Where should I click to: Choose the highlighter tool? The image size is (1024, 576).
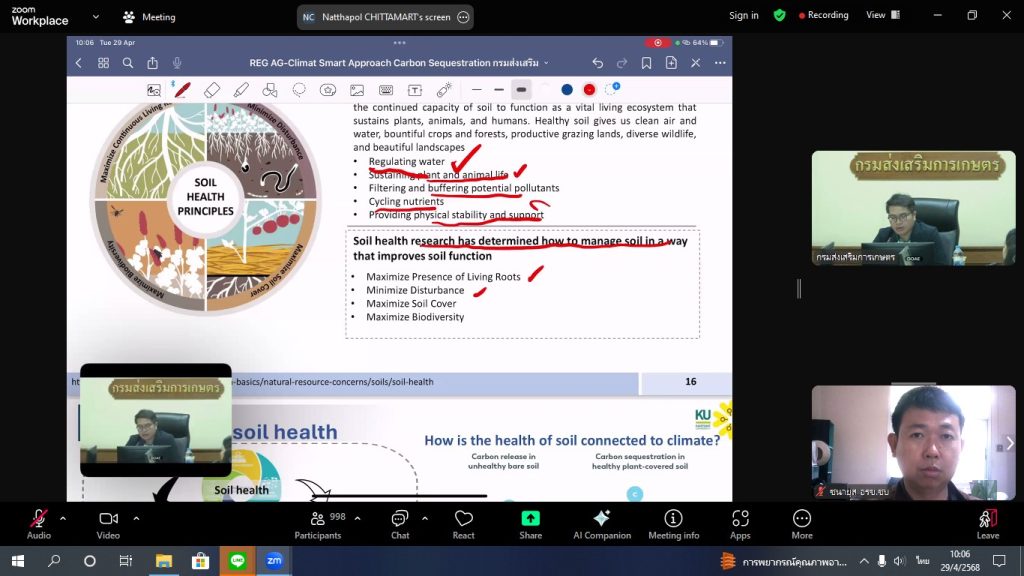pos(241,90)
